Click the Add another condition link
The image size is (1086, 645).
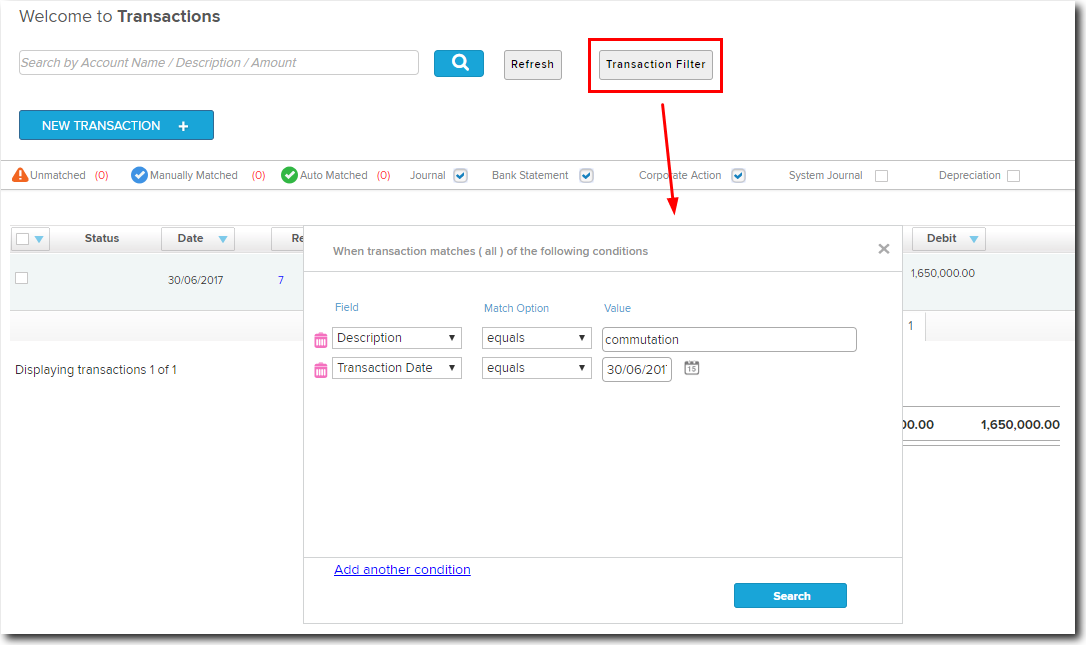pyautogui.click(x=402, y=570)
